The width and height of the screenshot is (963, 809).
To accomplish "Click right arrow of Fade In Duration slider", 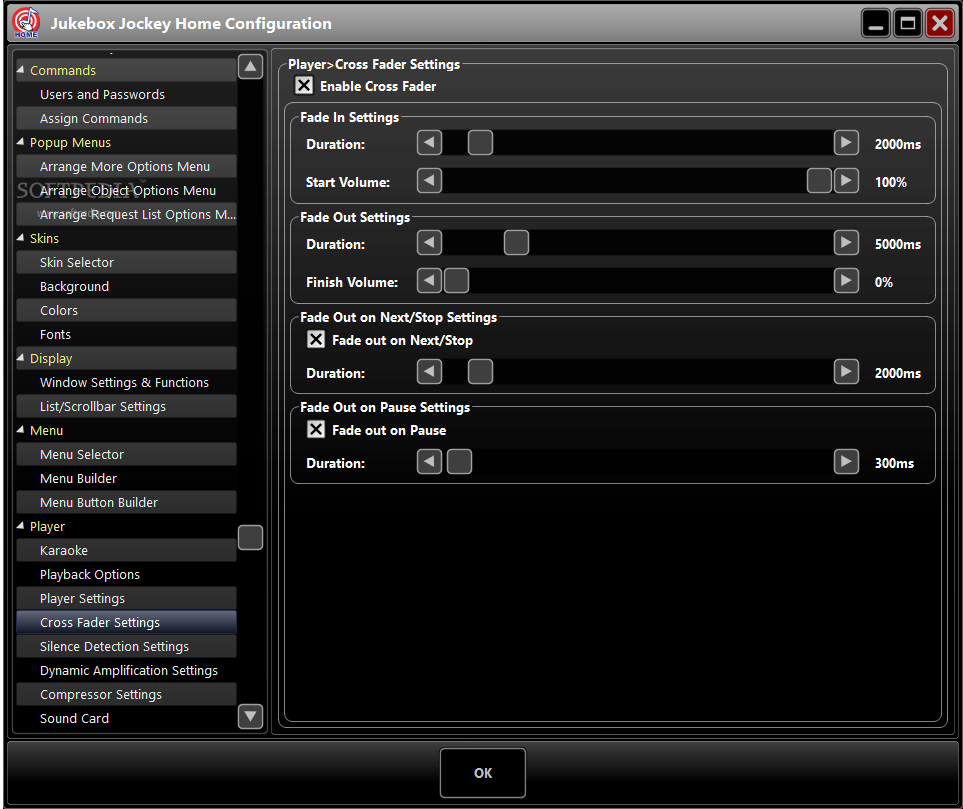I will pos(846,143).
